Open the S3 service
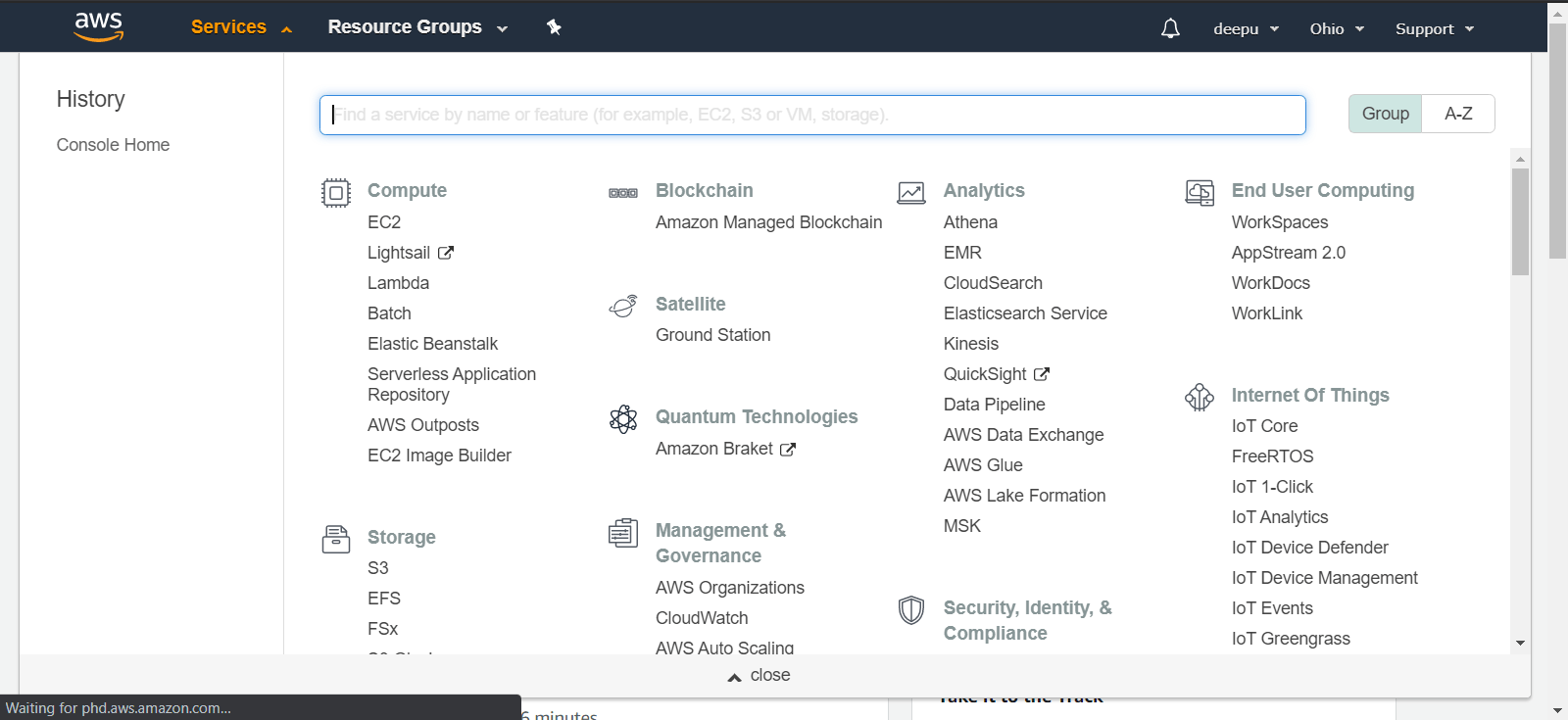Screen dimensions: 1568x720 [x=378, y=568]
